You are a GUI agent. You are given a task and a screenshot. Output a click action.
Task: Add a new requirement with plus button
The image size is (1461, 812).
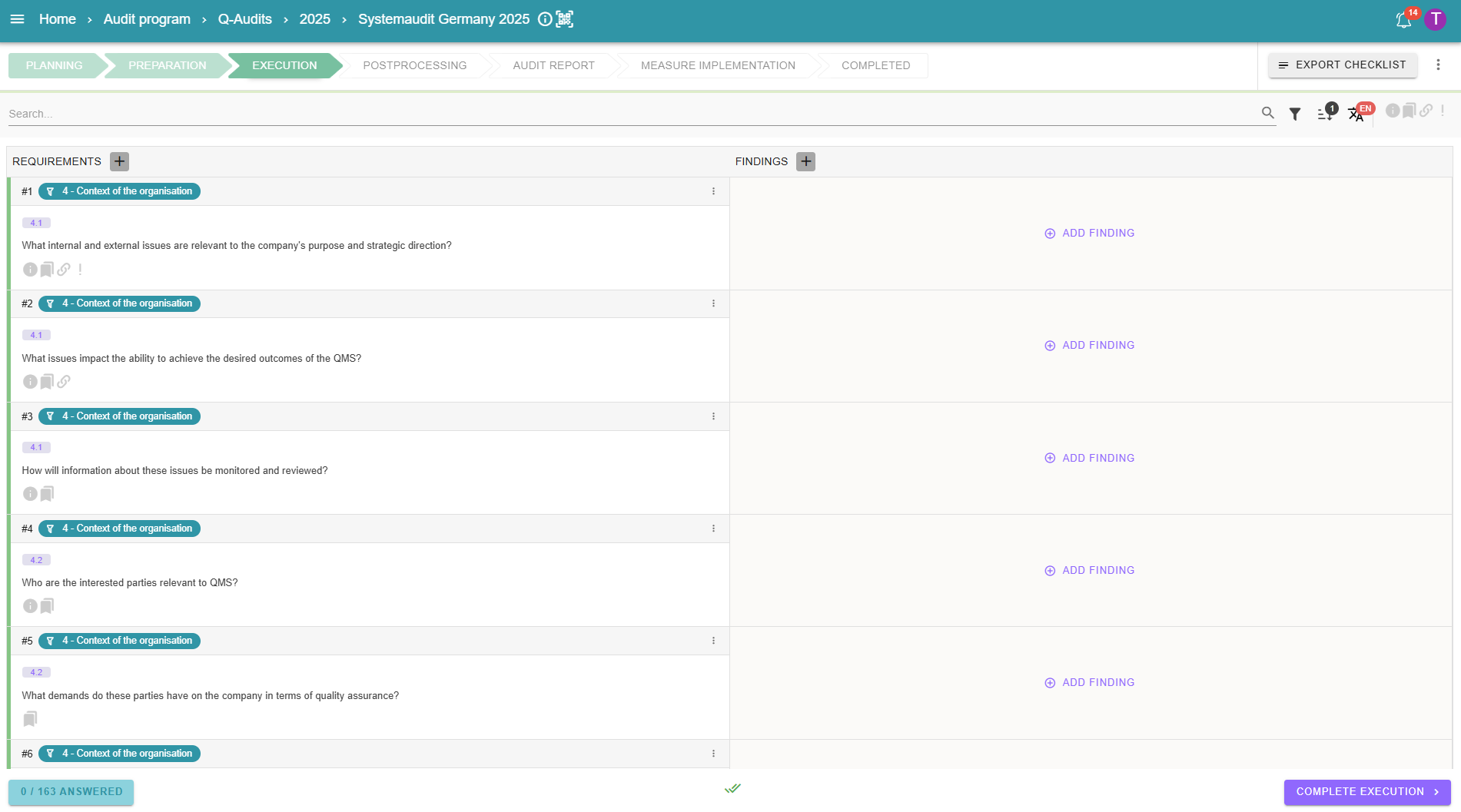coord(119,161)
